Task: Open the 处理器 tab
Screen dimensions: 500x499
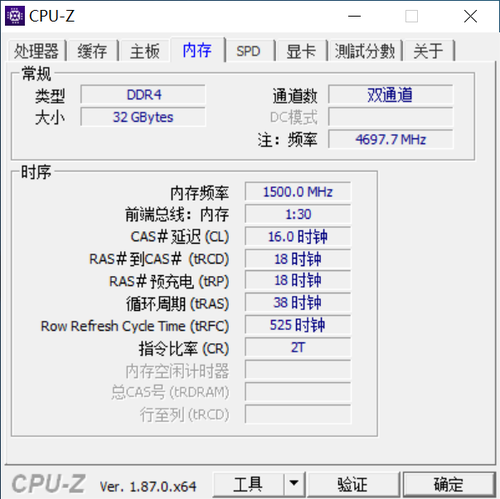Action: click(x=37, y=51)
